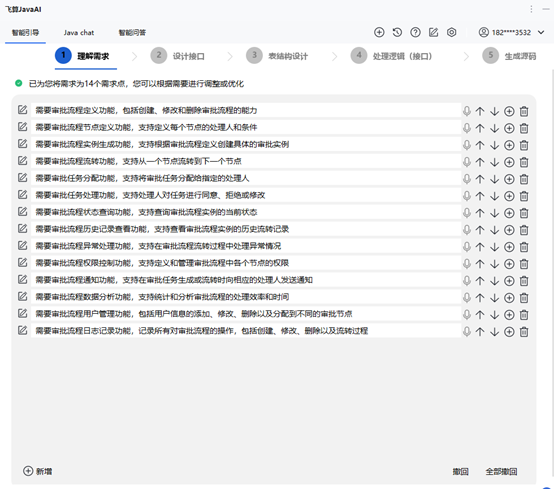Switch to the 智能问答 tab

coord(132,33)
